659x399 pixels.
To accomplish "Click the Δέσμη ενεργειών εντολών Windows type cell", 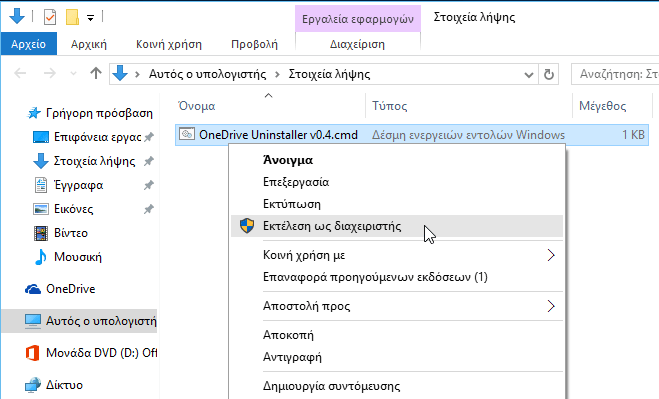I will pyautogui.click(x=468, y=135).
